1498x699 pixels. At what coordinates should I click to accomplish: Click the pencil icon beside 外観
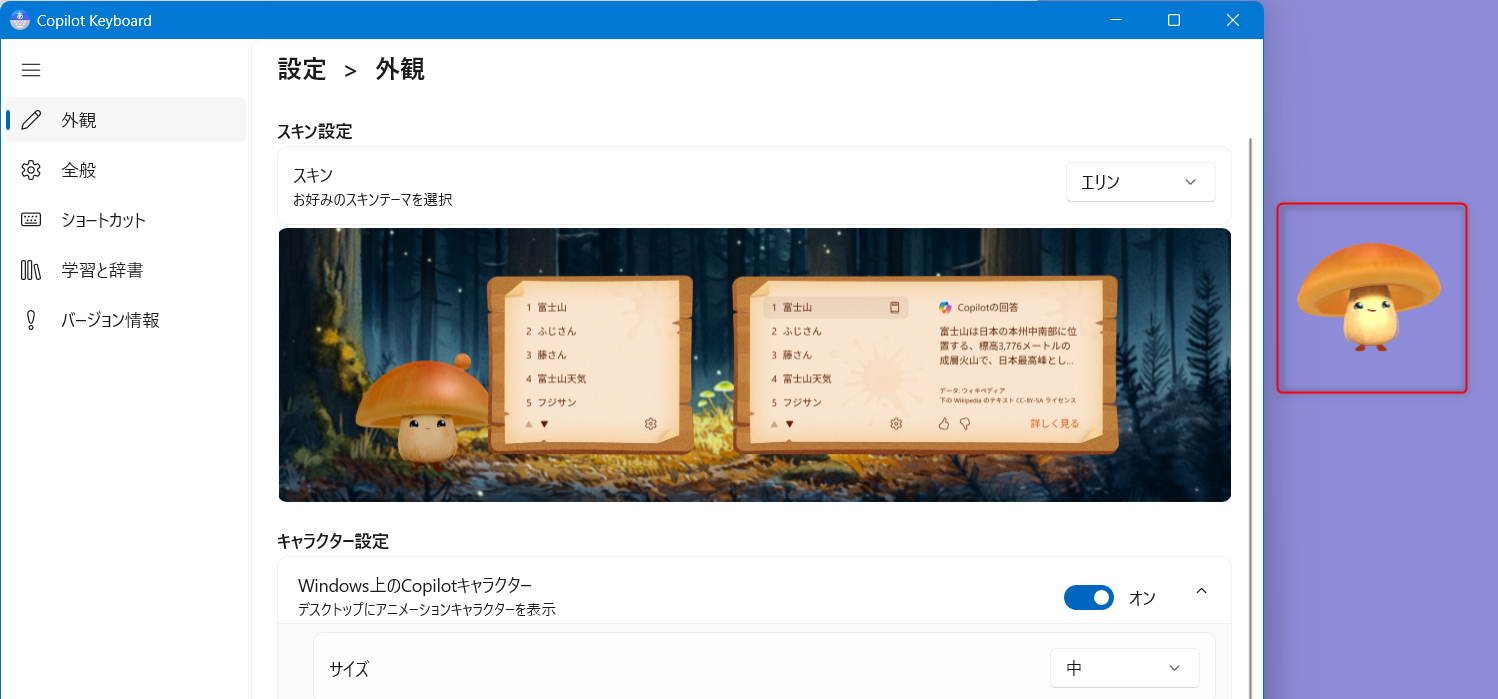[x=31, y=120]
